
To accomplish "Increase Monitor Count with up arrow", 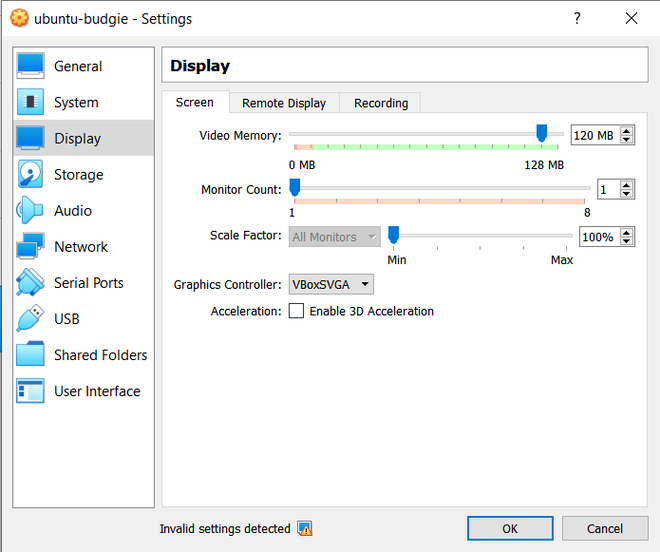I will coord(626,185).
